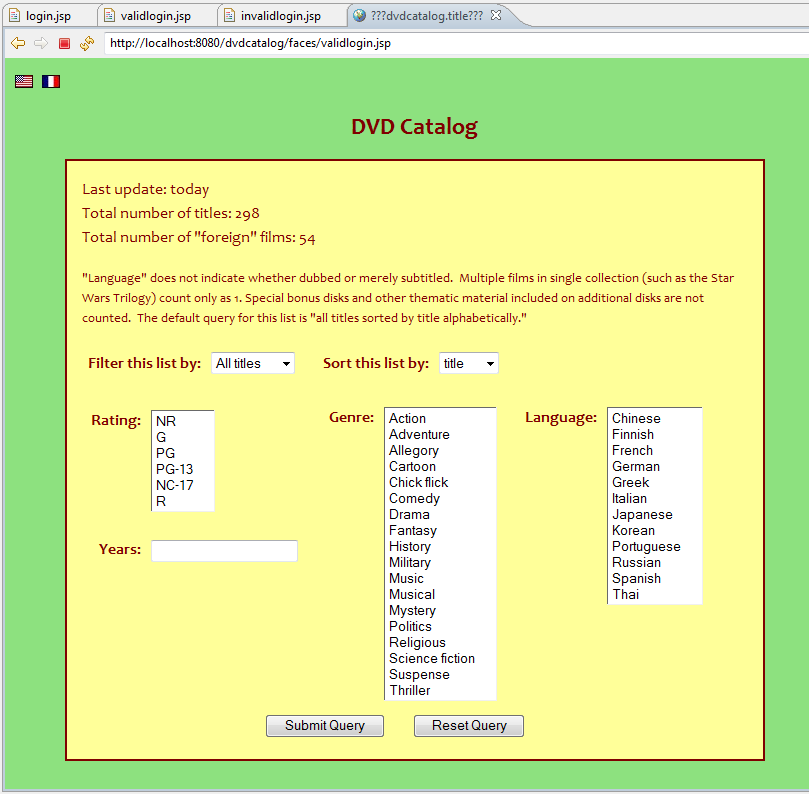Select Fantasy in the Genre list
Screen dimensions: 809x794
[x=440, y=530]
